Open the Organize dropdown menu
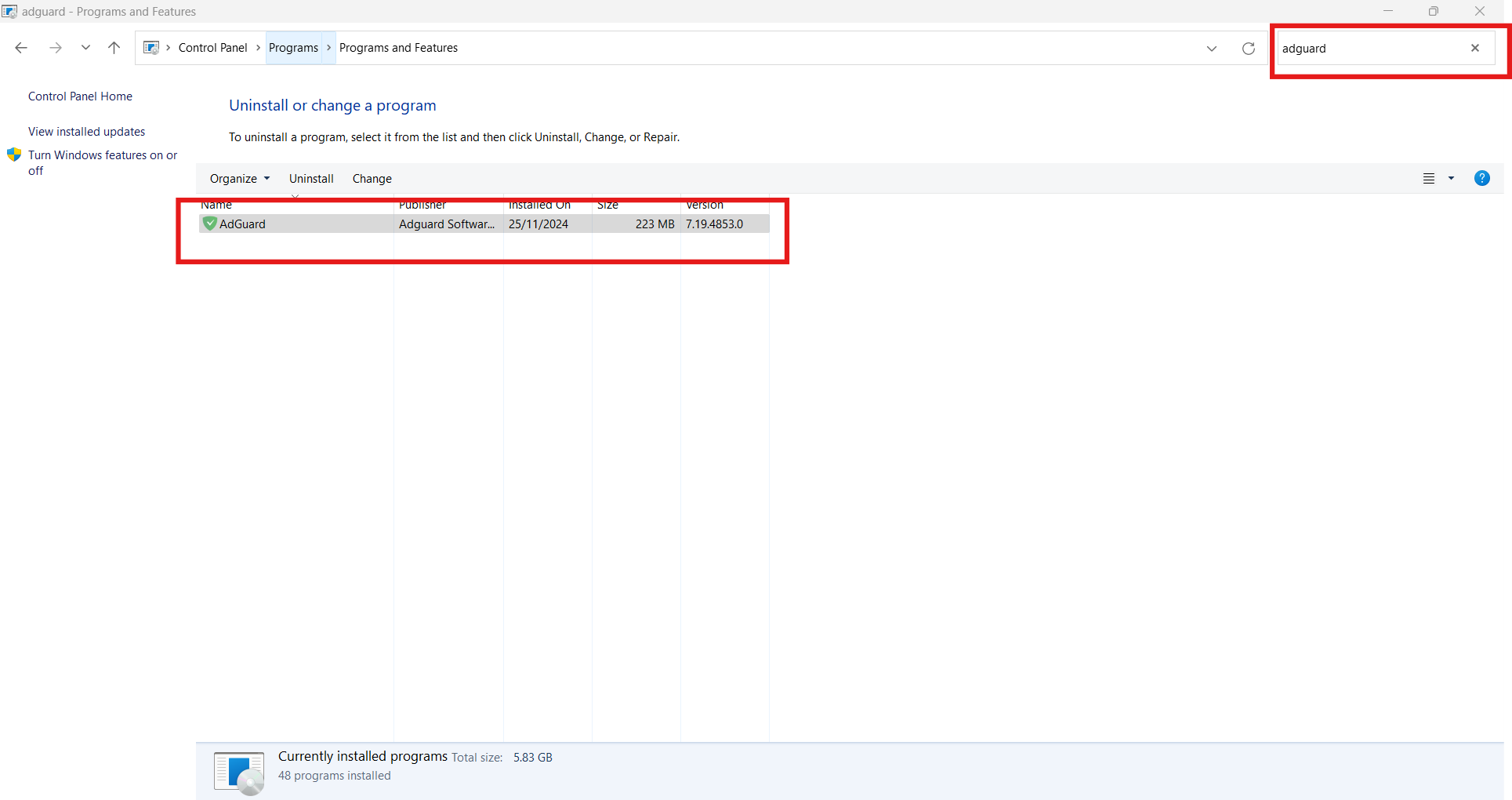The height and width of the screenshot is (800, 1512). point(240,179)
